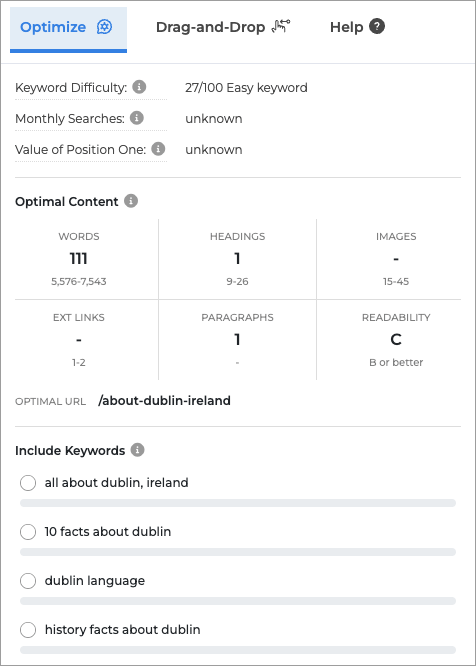Switch to the Drag-and-Drop tab
This screenshot has width=476, height=666.
(223, 27)
